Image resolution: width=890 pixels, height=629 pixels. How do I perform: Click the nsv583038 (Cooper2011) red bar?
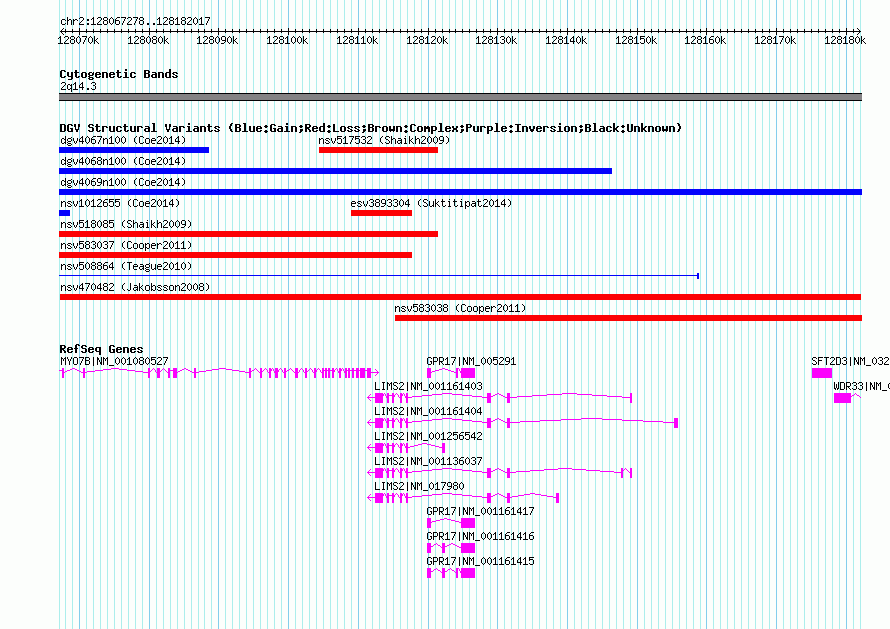(x=628, y=318)
